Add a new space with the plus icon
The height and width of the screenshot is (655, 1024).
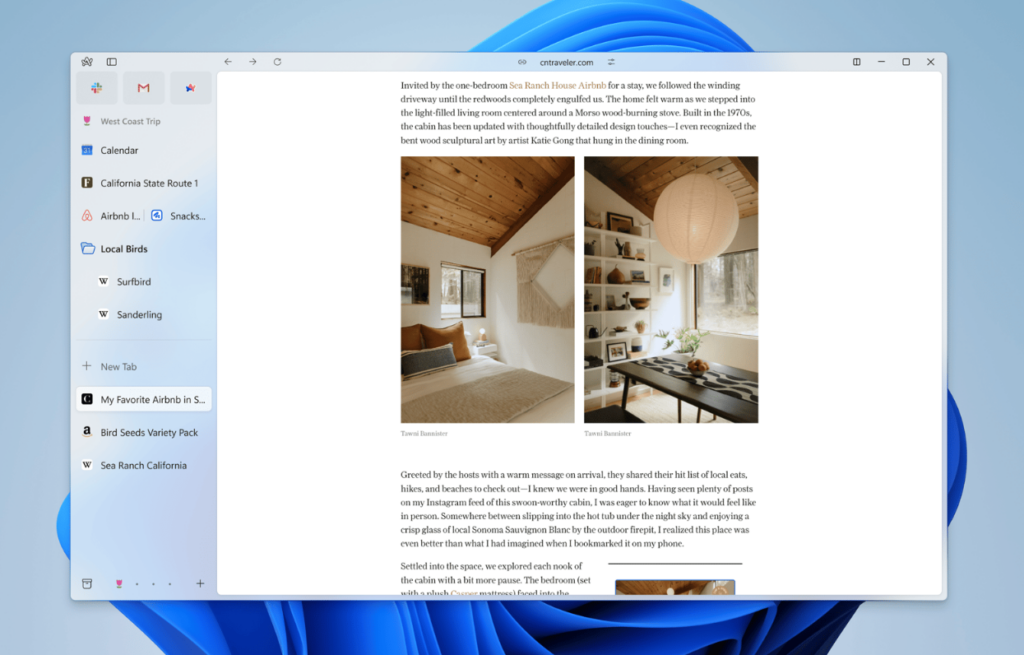coord(199,583)
